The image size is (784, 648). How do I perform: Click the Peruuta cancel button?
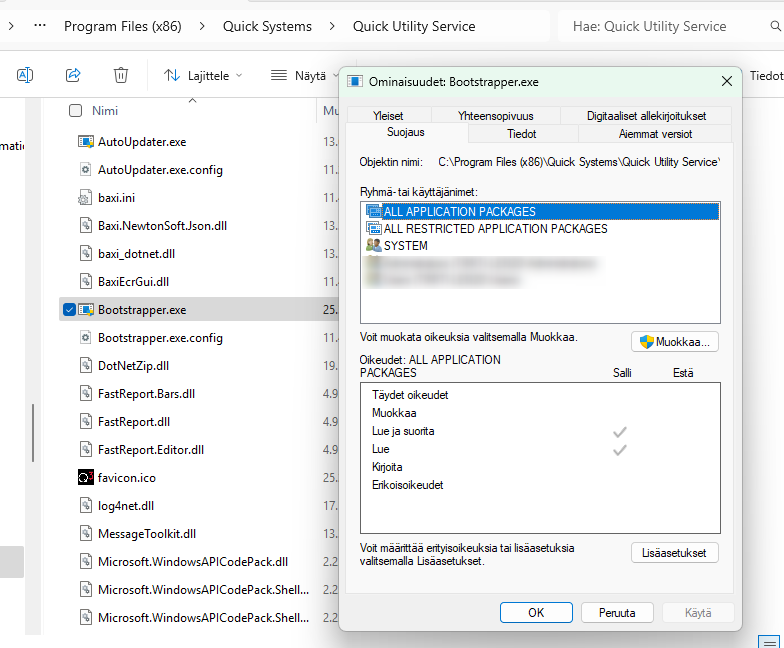[x=617, y=612]
